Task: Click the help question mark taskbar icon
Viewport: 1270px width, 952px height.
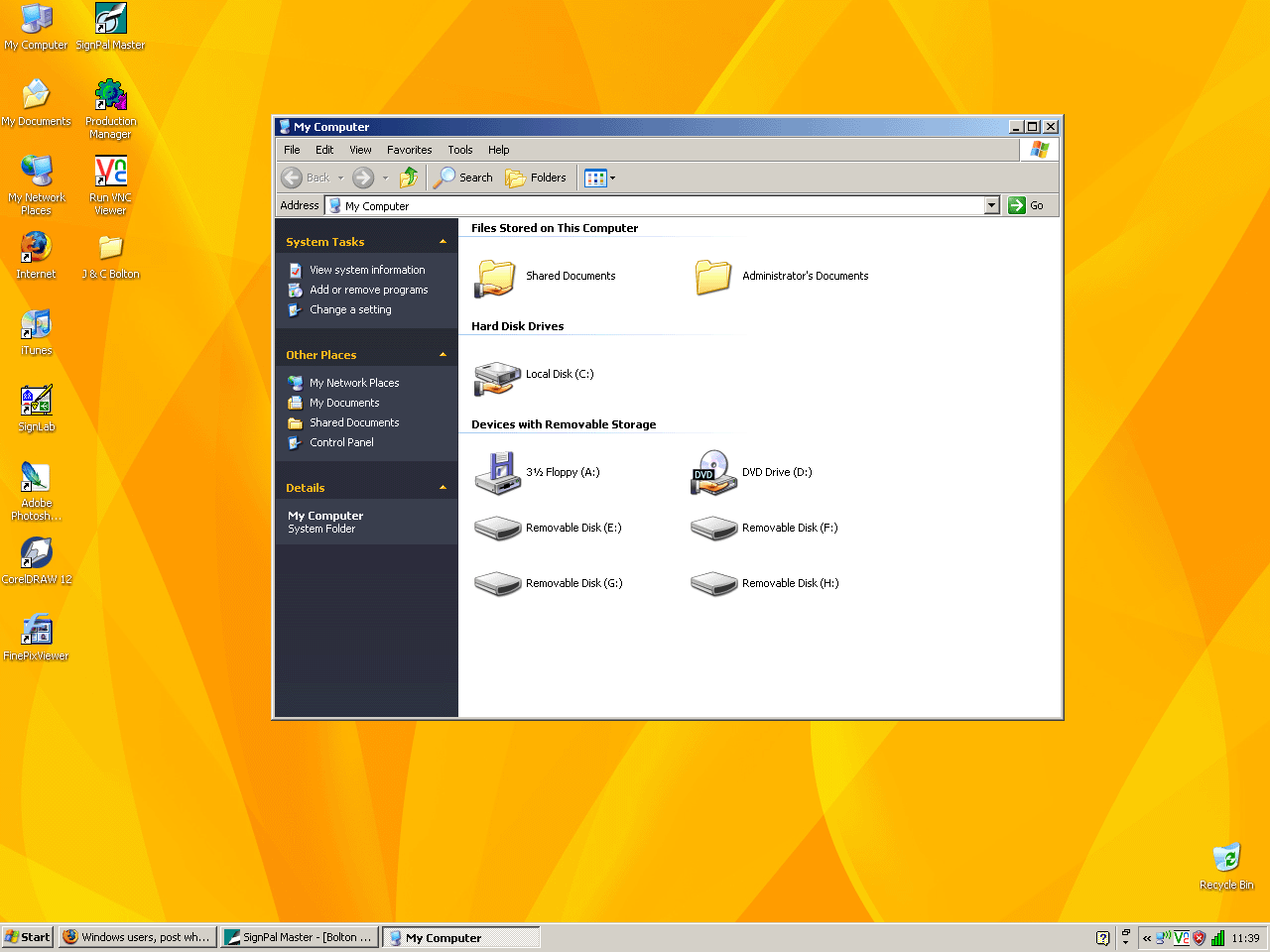Action: [1102, 938]
